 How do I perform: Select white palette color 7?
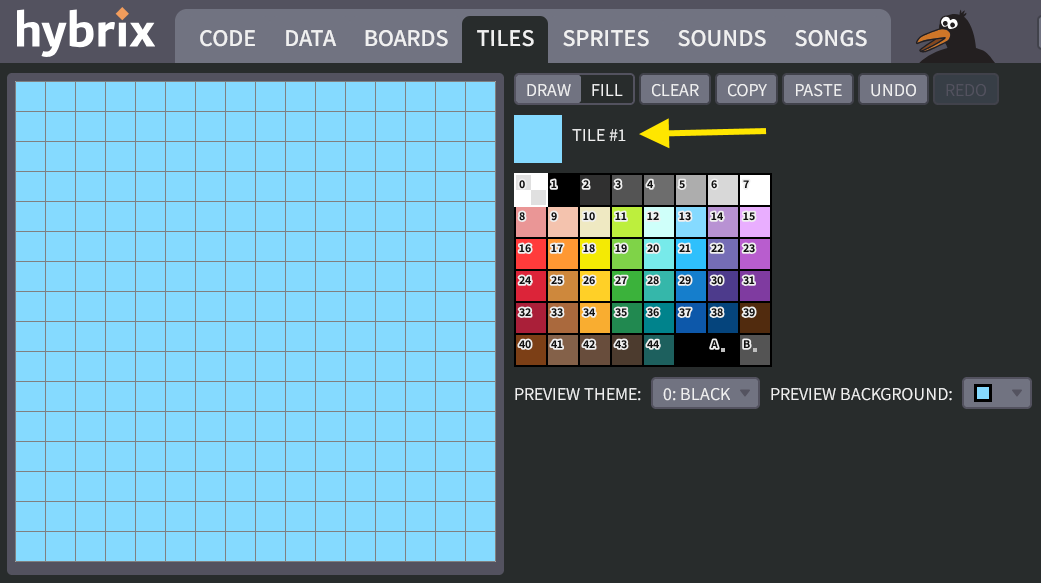tap(754, 189)
